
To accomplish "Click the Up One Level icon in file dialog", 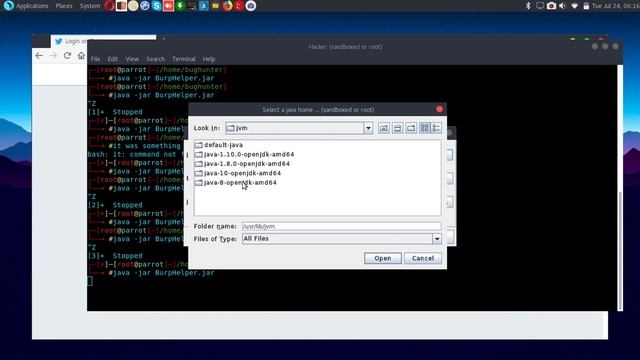I will 384,128.
